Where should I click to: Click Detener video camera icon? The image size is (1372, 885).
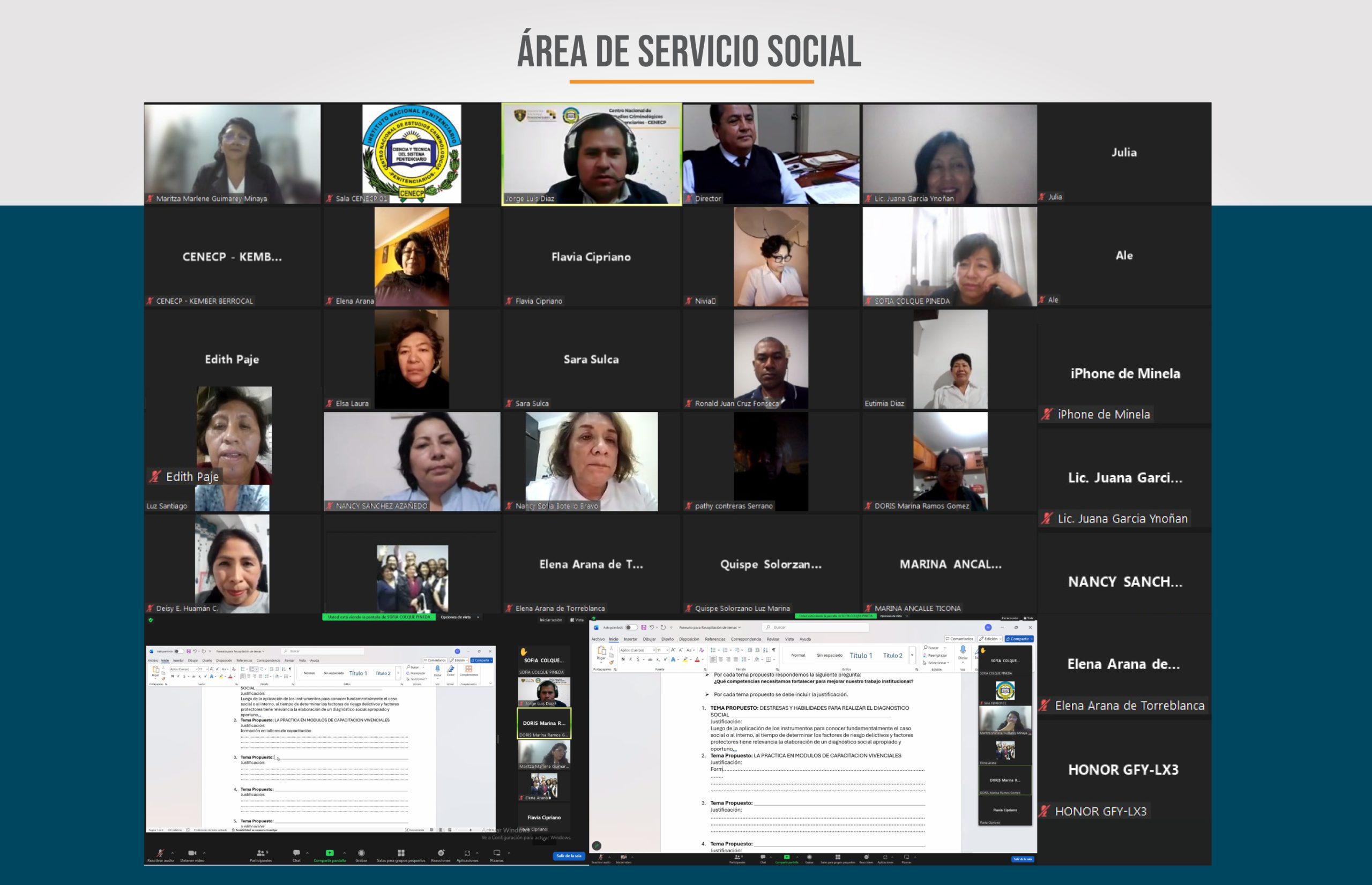(192, 853)
